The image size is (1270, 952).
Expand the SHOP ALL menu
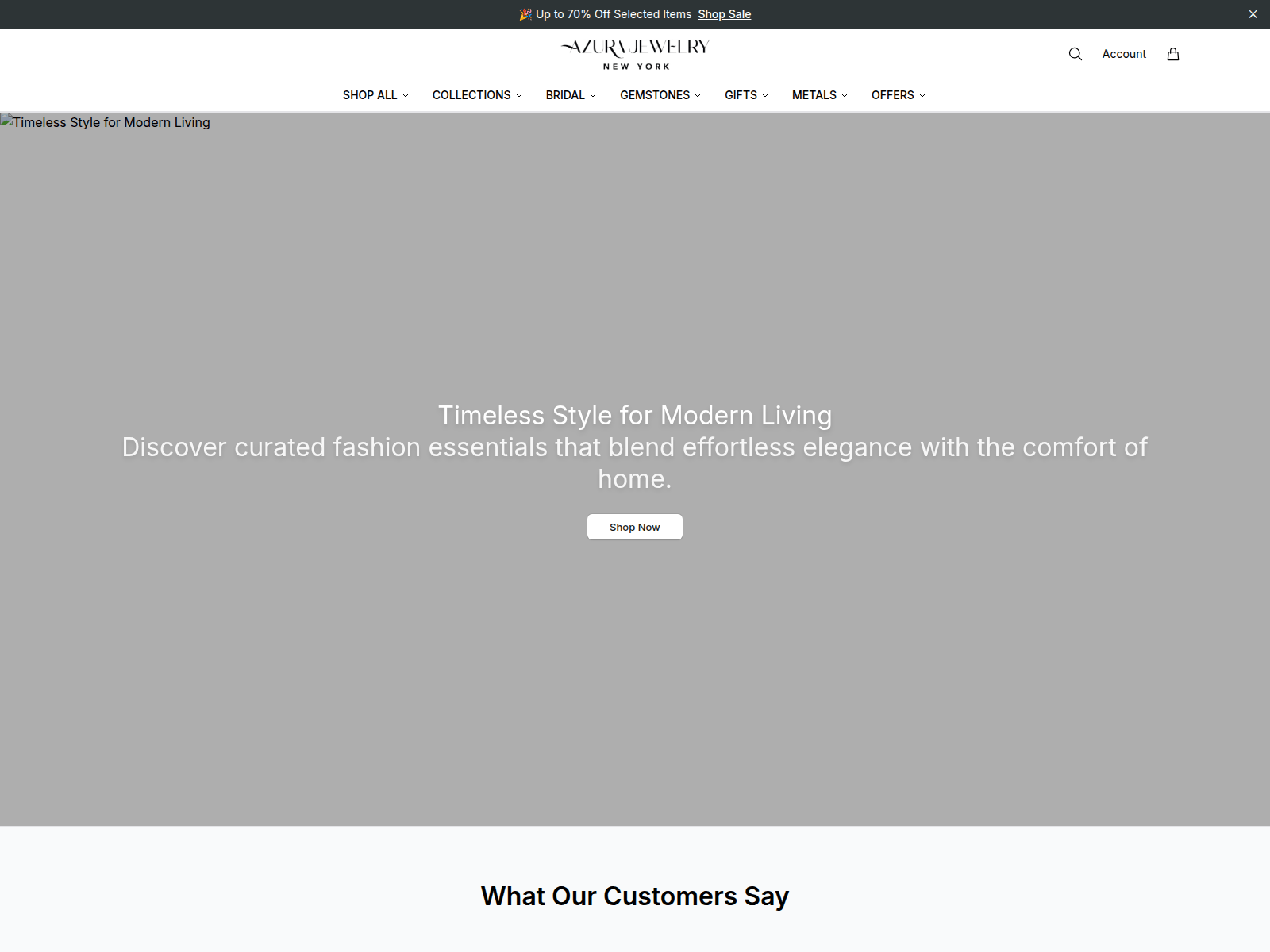pyautogui.click(x=375, y=95)
